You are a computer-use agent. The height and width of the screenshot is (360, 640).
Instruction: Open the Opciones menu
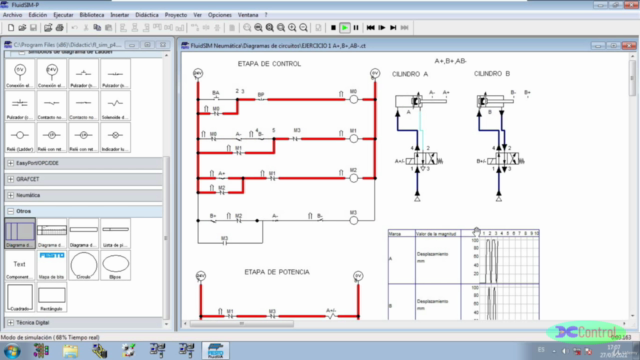click(x=220, y=15)
